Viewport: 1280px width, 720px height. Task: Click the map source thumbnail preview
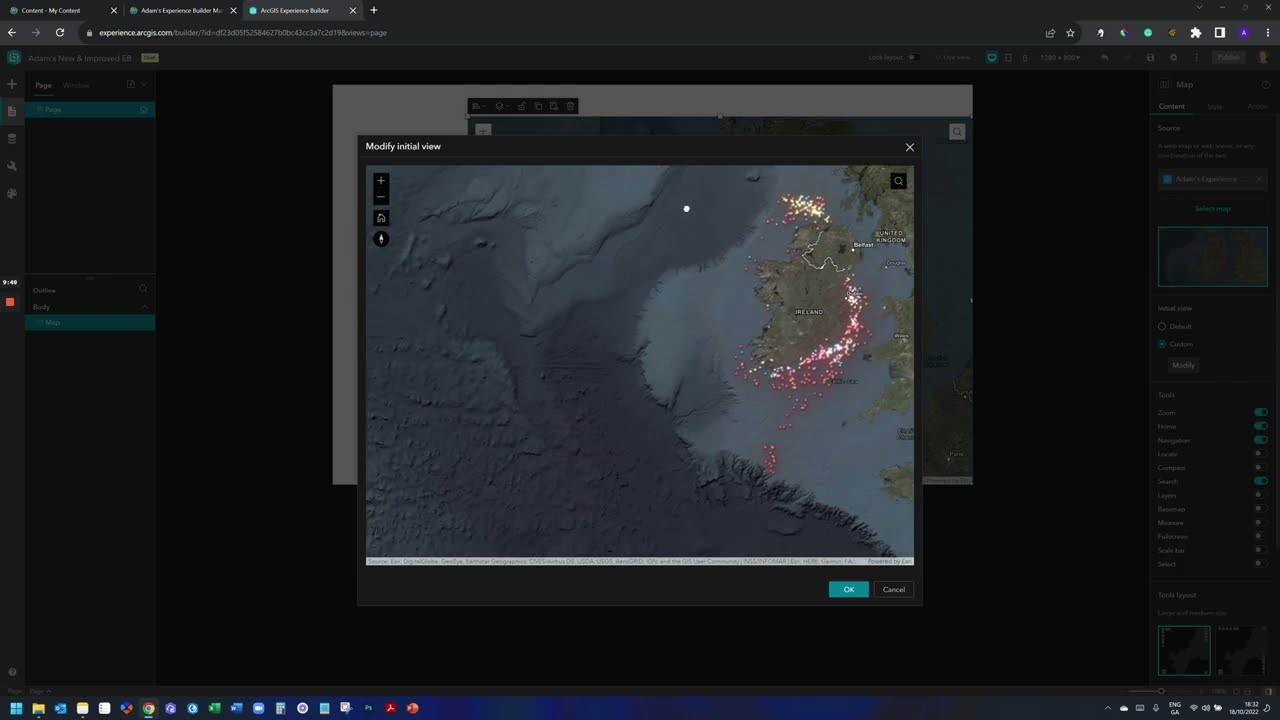[1212, 256]
